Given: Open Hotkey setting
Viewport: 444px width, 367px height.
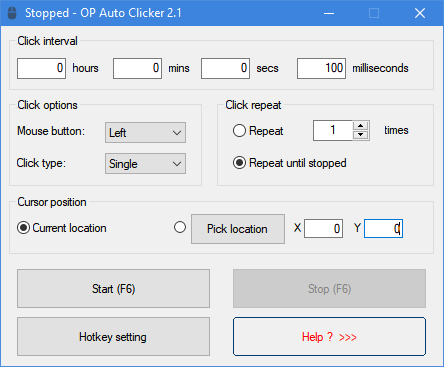Looking at the screenshot, I should point(113,336).
